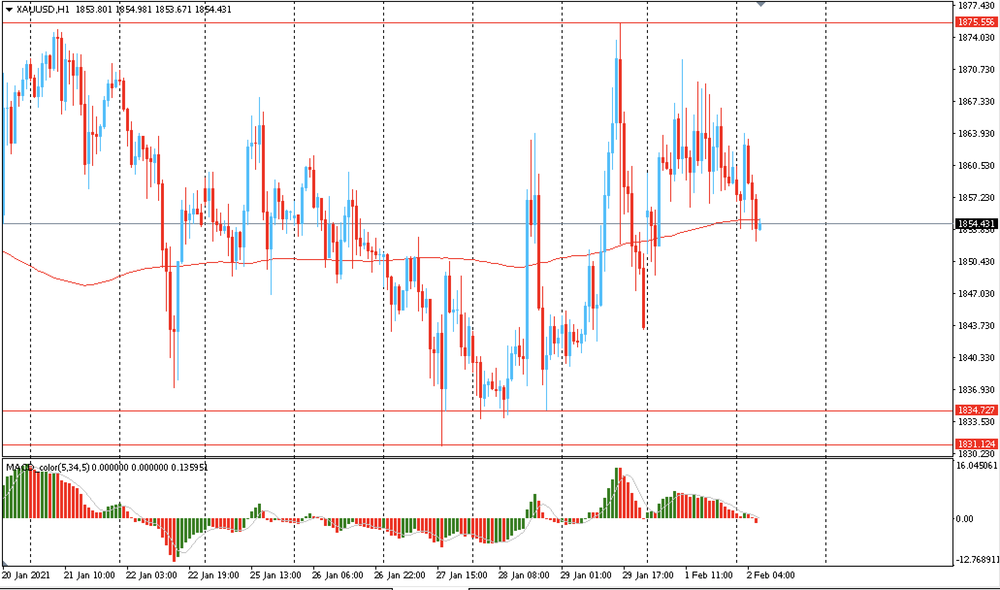Click the 16.045061 MACD scale value
Screen dimensions: 1000x590
click(974, 465)
